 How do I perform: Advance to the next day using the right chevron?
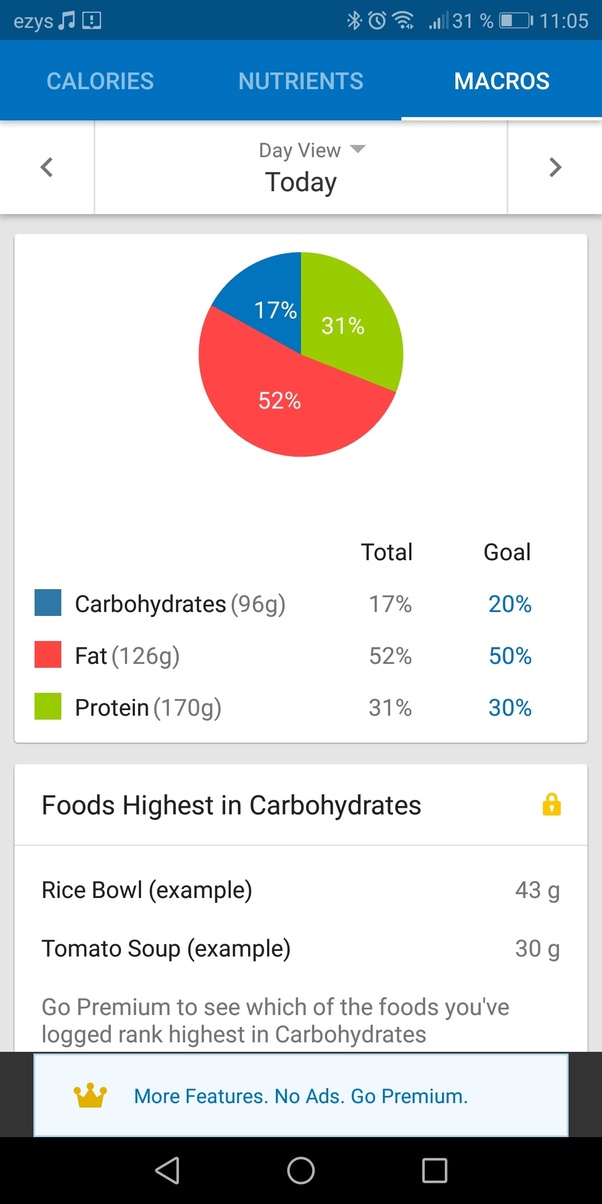coord(556,167)
